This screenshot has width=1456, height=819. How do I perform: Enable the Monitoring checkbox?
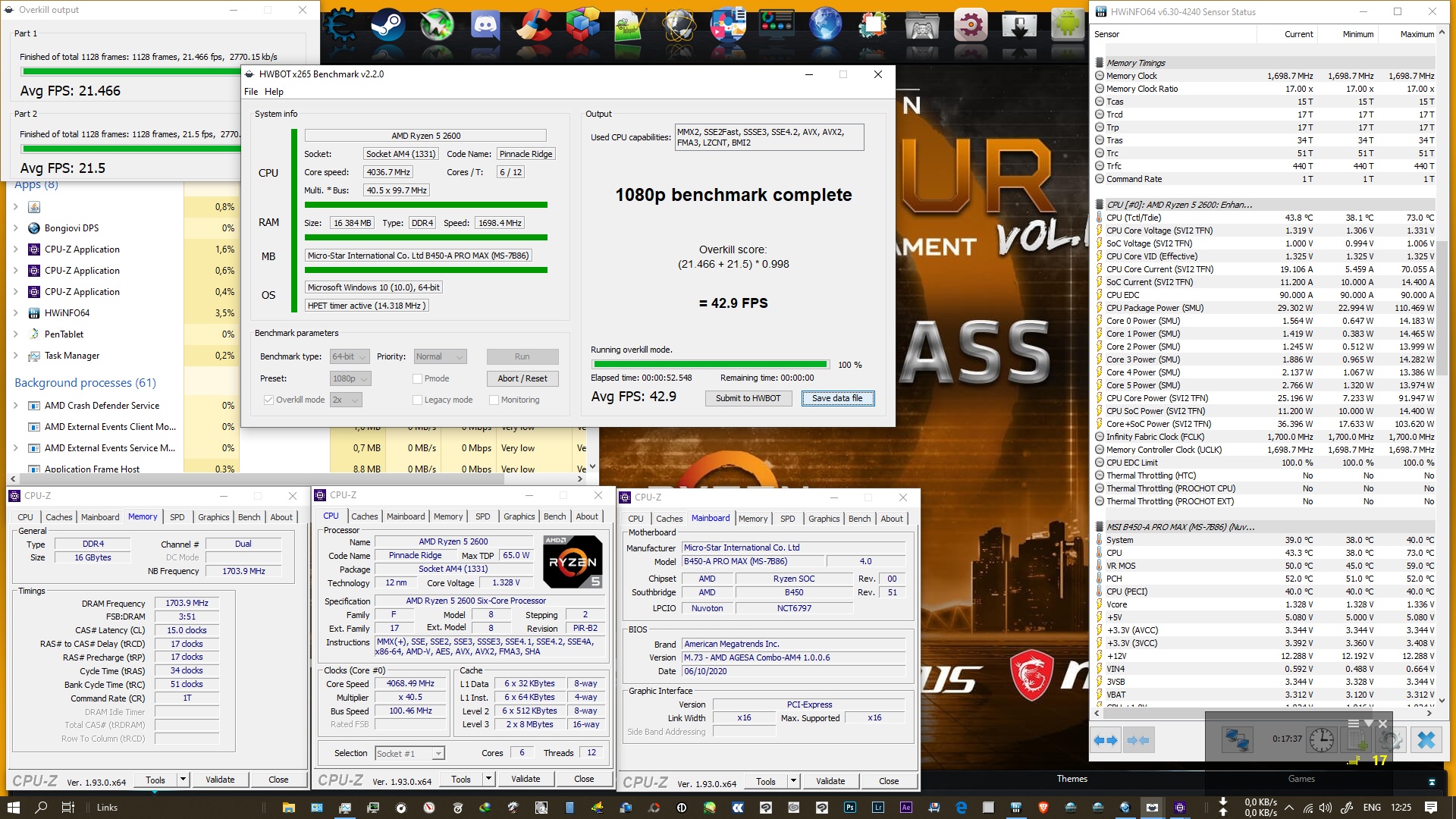point(494,400)
